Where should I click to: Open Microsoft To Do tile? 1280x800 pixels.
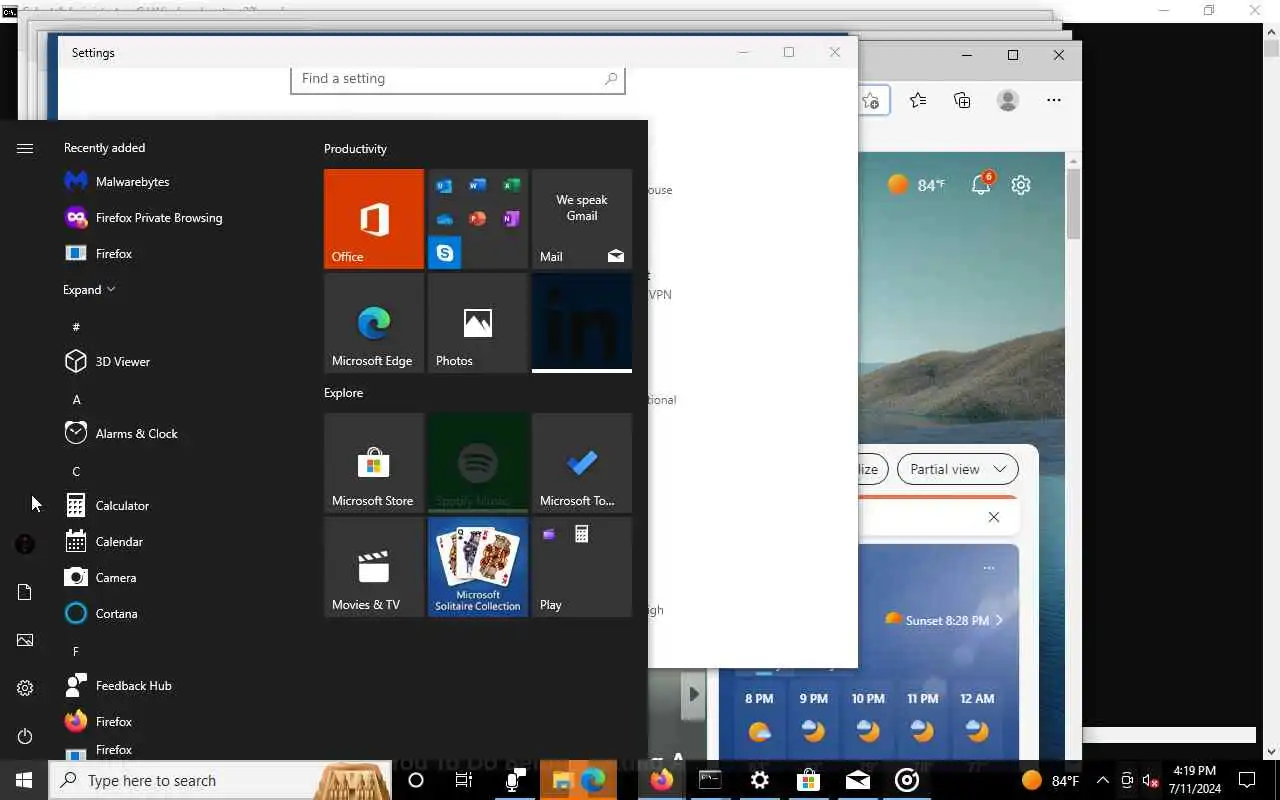pos(582,463)
